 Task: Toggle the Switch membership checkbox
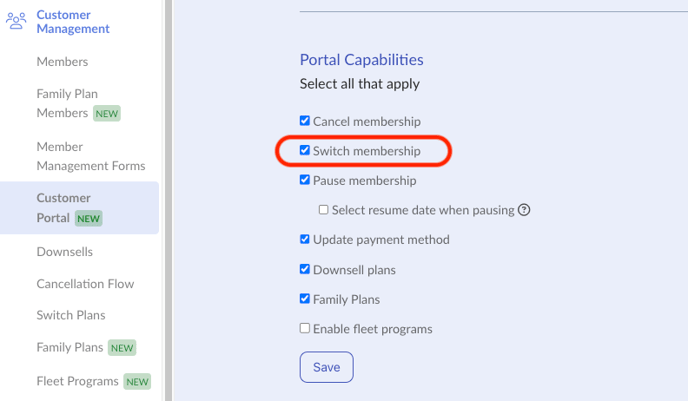pyautogui.click(x=305, y=150)
